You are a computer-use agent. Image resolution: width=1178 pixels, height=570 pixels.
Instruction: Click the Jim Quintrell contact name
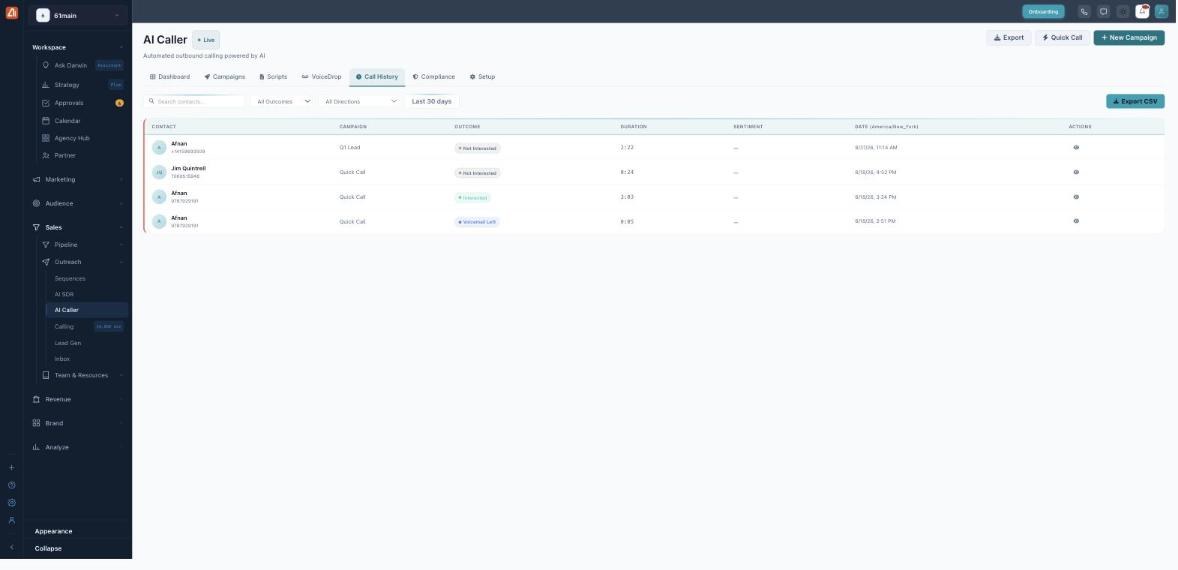pos(189,168)
